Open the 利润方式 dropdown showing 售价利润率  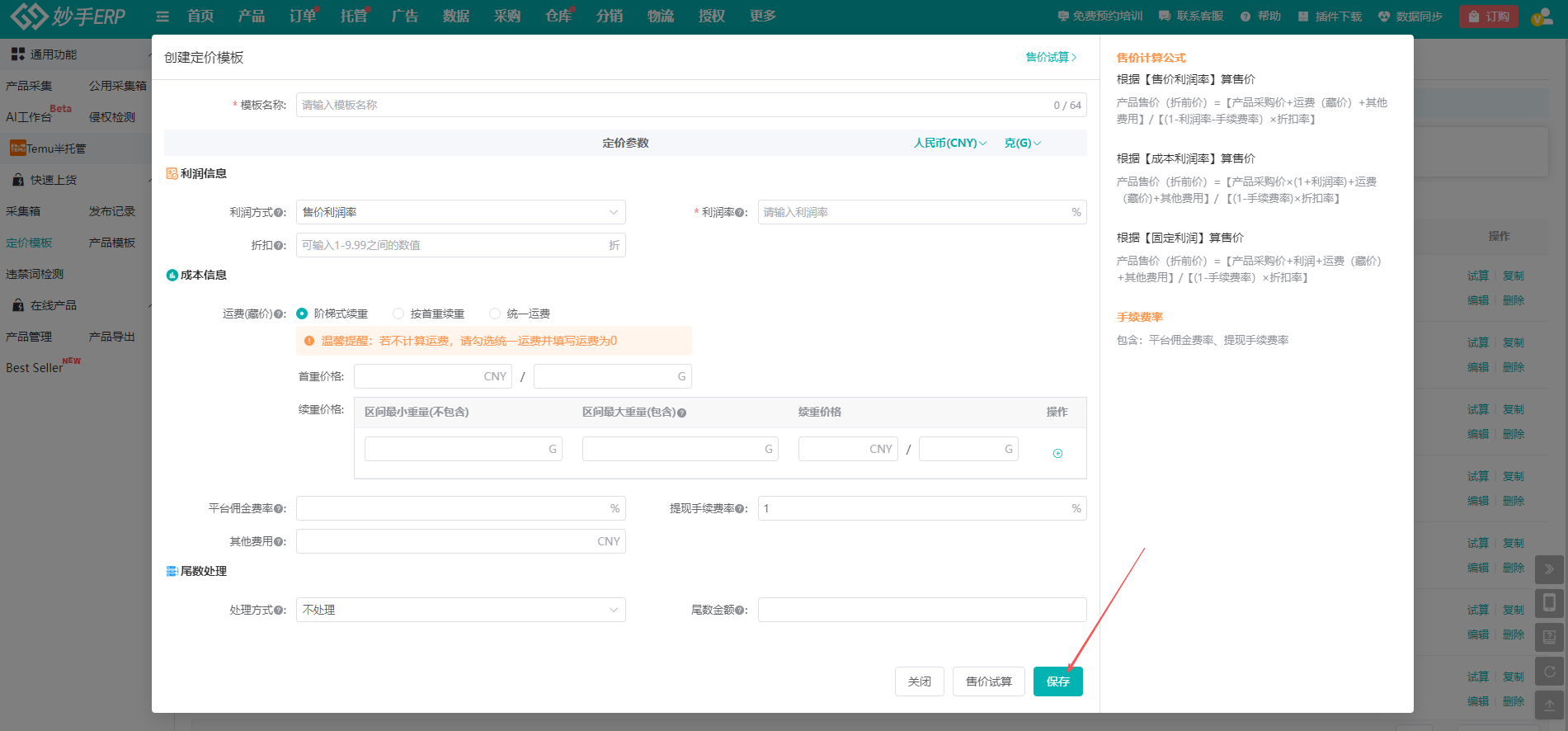[x=460, y=212]
